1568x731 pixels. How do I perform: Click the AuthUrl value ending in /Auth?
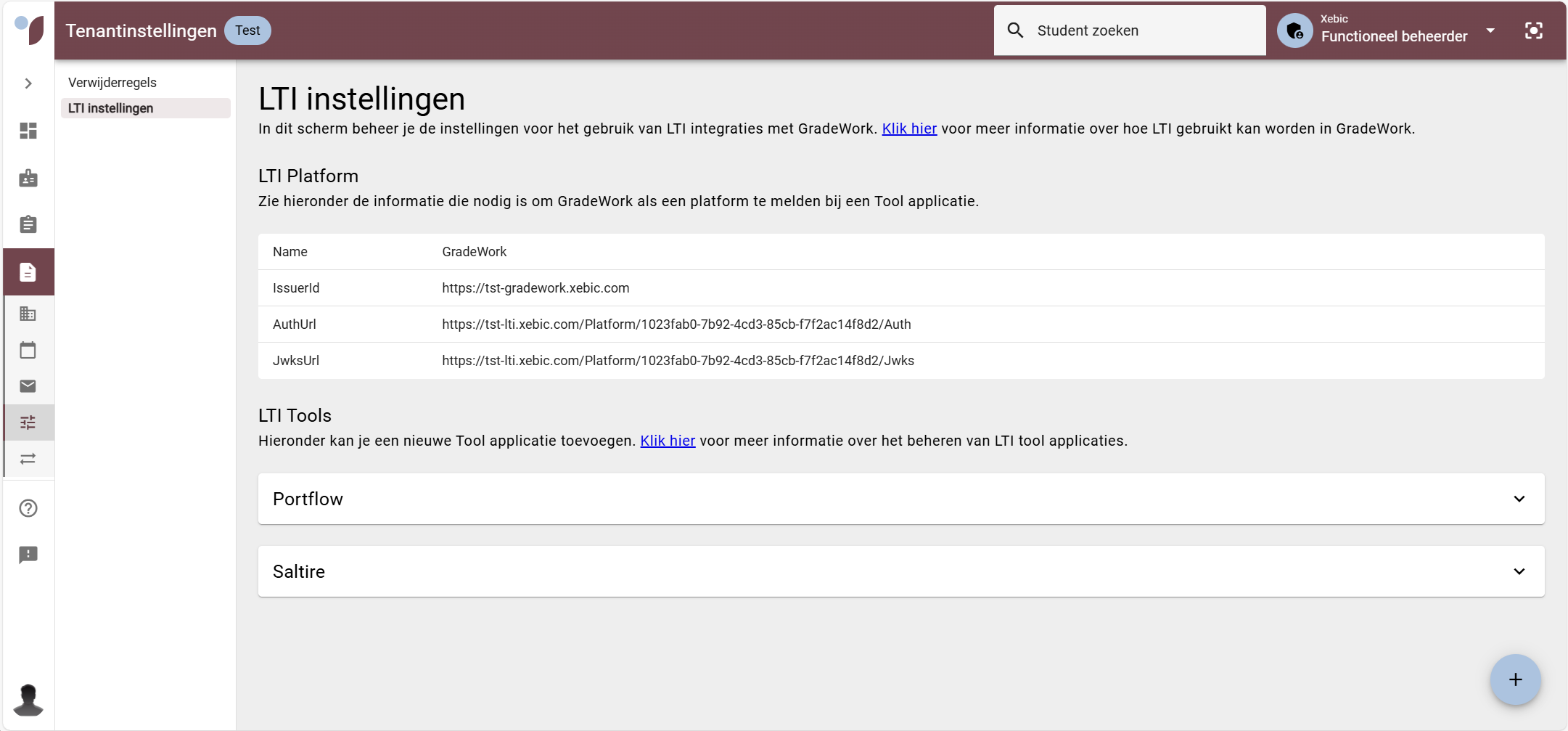coord(676,324)
